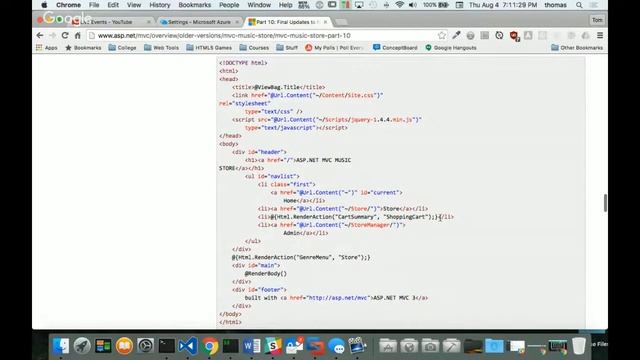Open the History menu

pyautogui.click(x=160, y=5)
